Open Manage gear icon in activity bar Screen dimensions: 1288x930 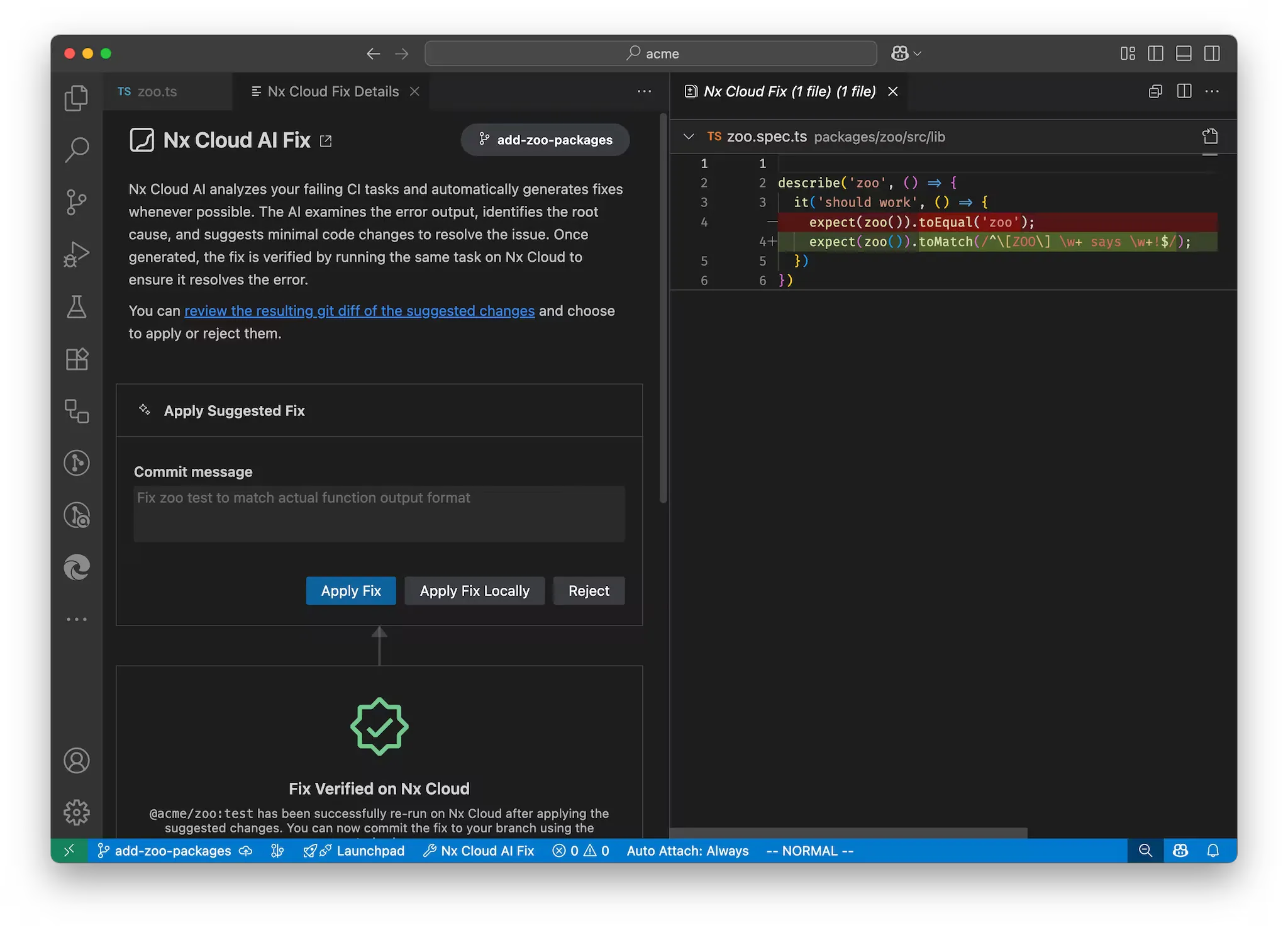point(76,812)
